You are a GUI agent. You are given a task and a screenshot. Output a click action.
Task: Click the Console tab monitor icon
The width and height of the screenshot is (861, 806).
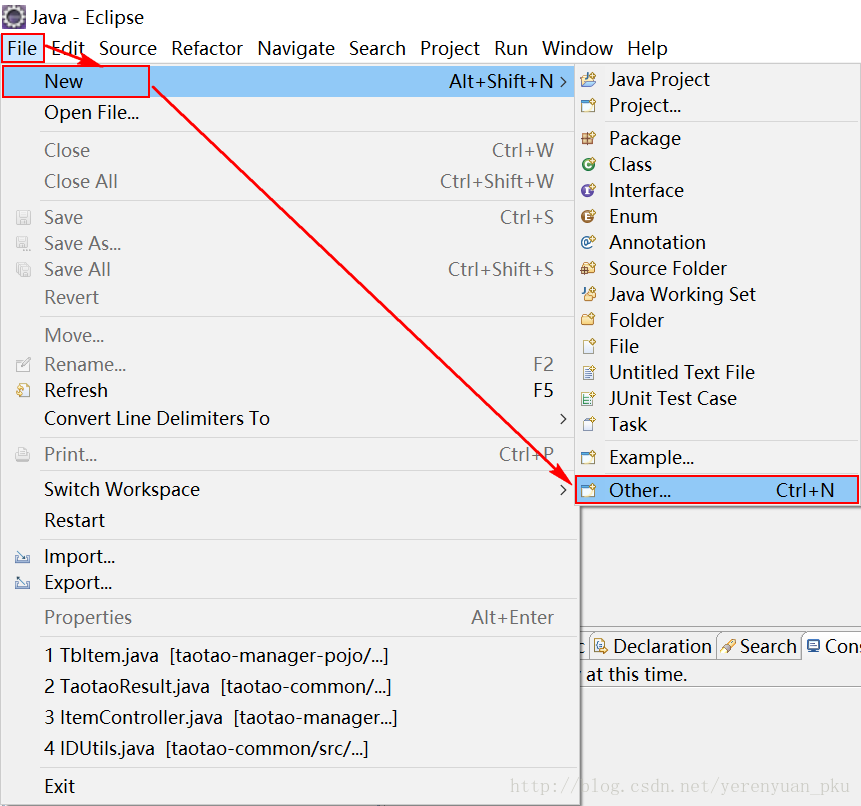point(814,646)
